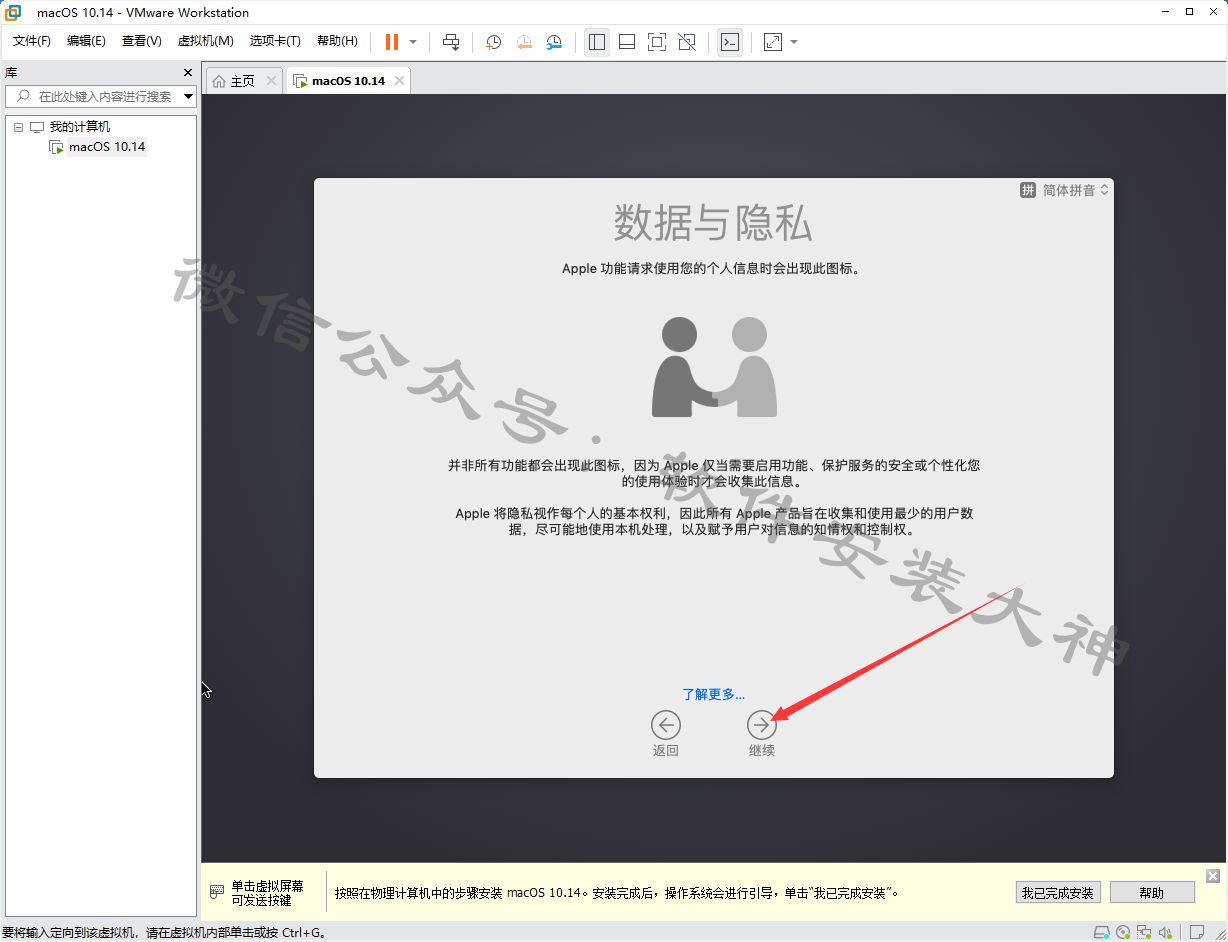Click the VMware Workstation title bar icon
Screen dimensions: 1228x942
coord(14,12)
